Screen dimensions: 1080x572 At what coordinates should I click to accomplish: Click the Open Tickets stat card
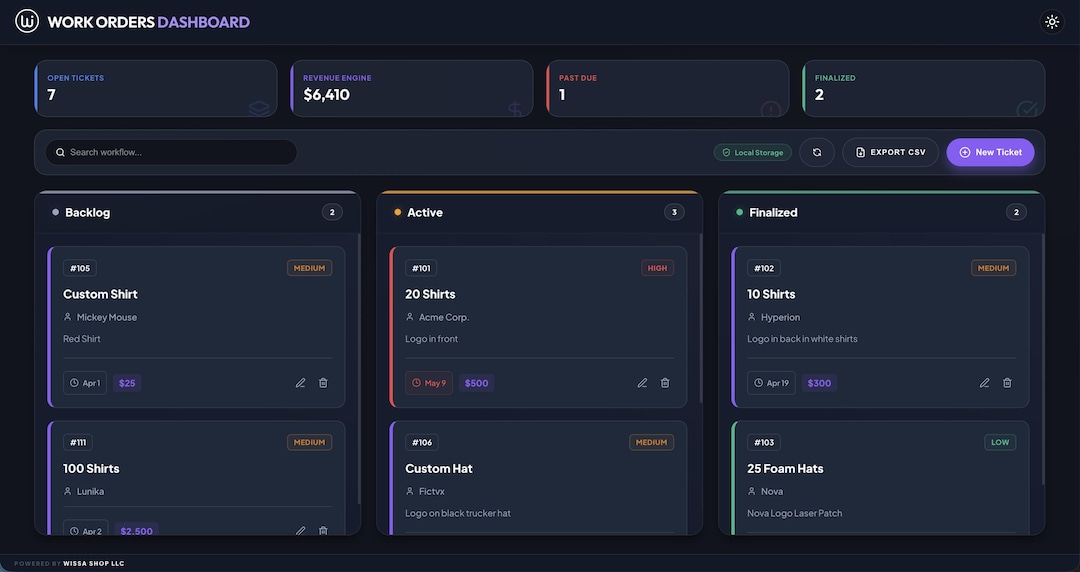pyautogui.click(x=156, y=88)
